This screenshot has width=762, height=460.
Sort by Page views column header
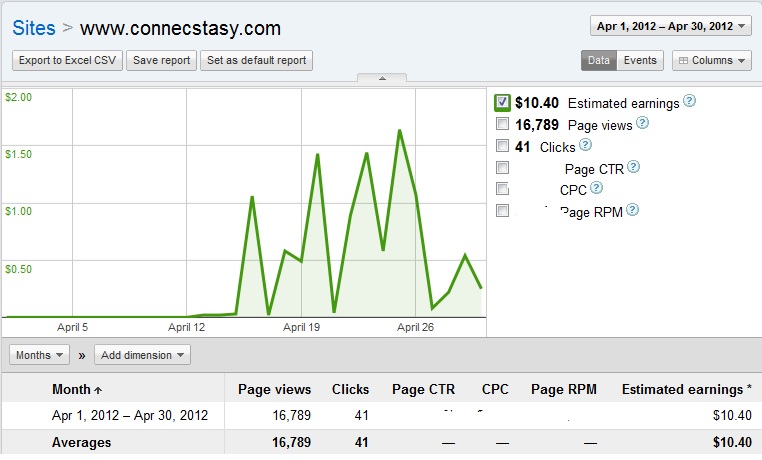coord(275,390)
